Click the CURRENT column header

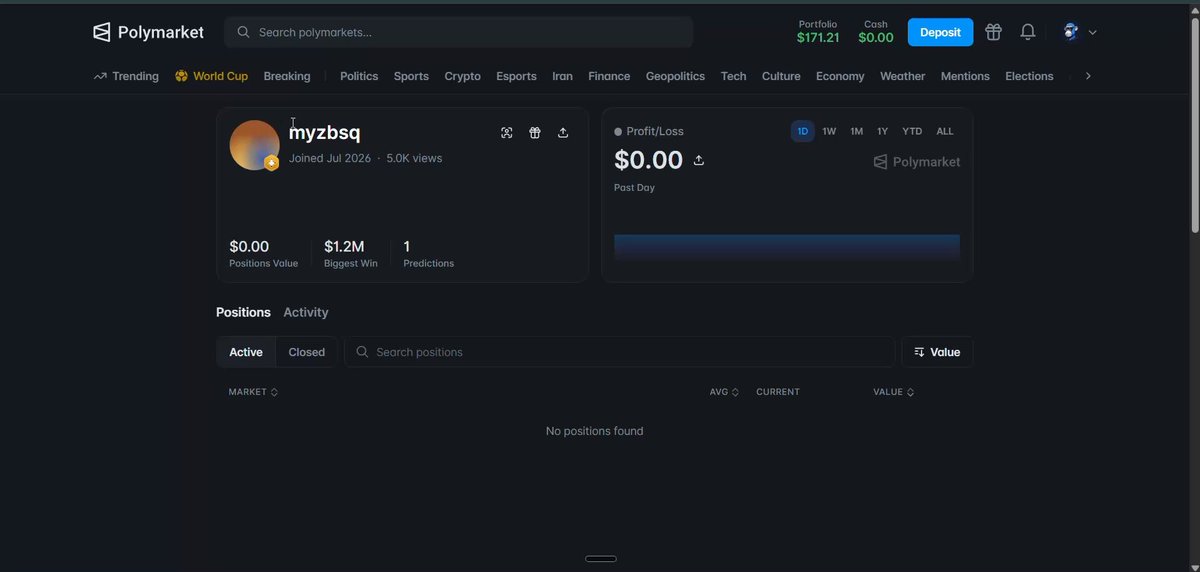click(x=778, y=392)
